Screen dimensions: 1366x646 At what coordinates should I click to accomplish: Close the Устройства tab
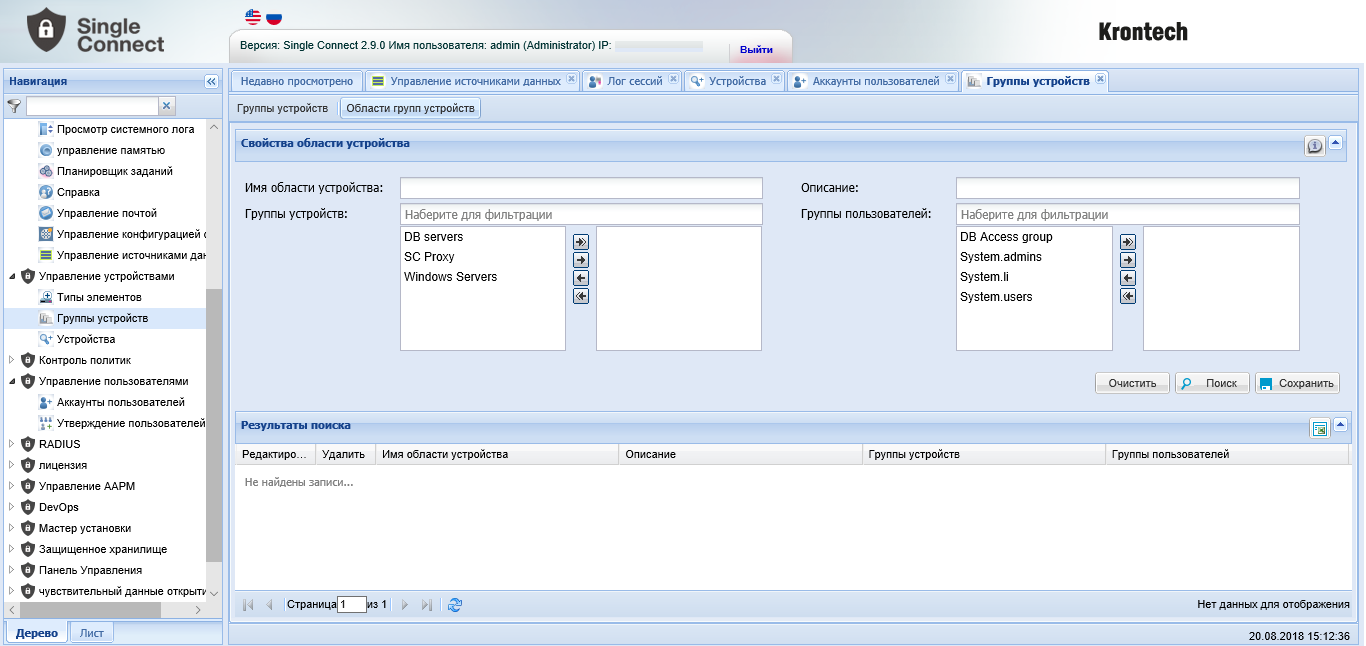(776, 79)
